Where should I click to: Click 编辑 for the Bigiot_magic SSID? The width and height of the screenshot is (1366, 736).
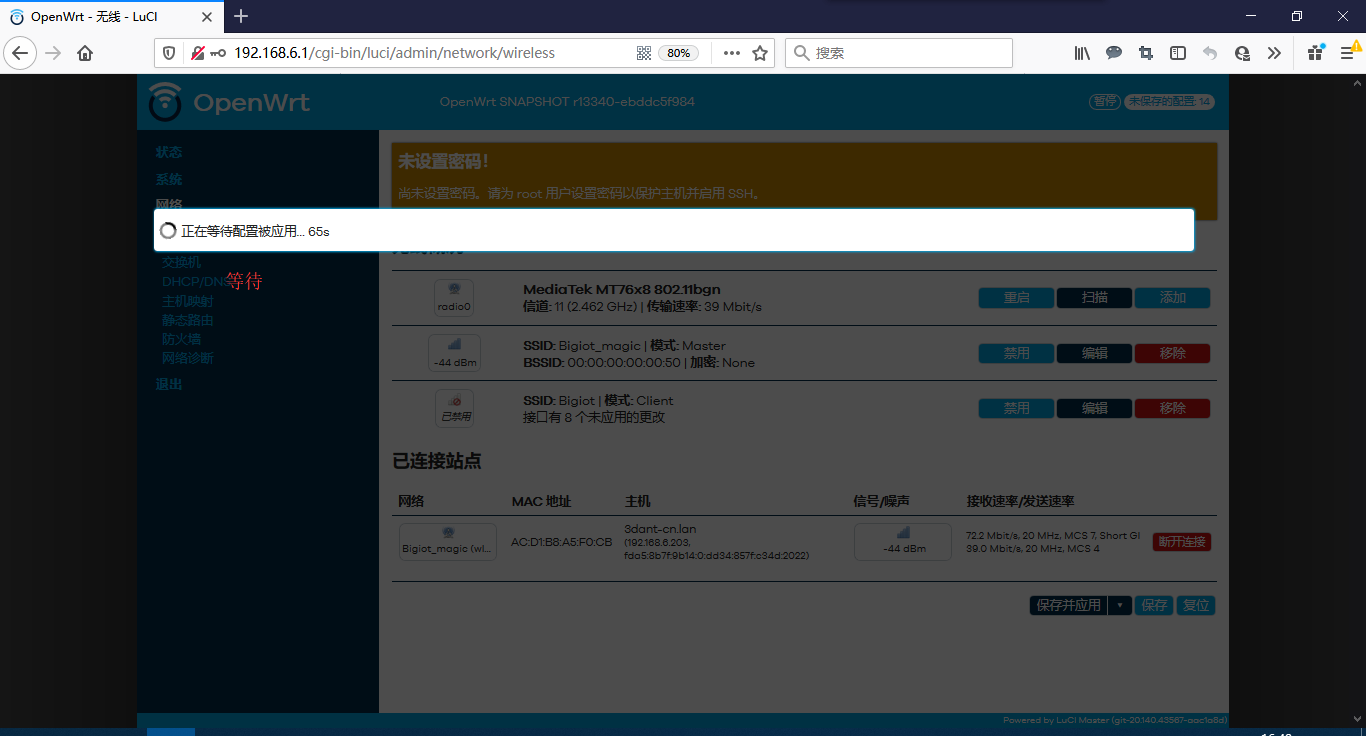click(1094, 353)
